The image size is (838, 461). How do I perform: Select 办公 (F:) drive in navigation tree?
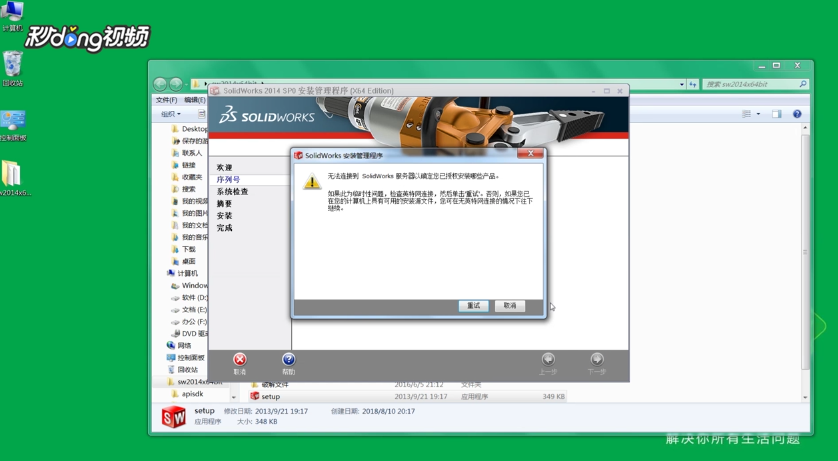pos(189,322)
